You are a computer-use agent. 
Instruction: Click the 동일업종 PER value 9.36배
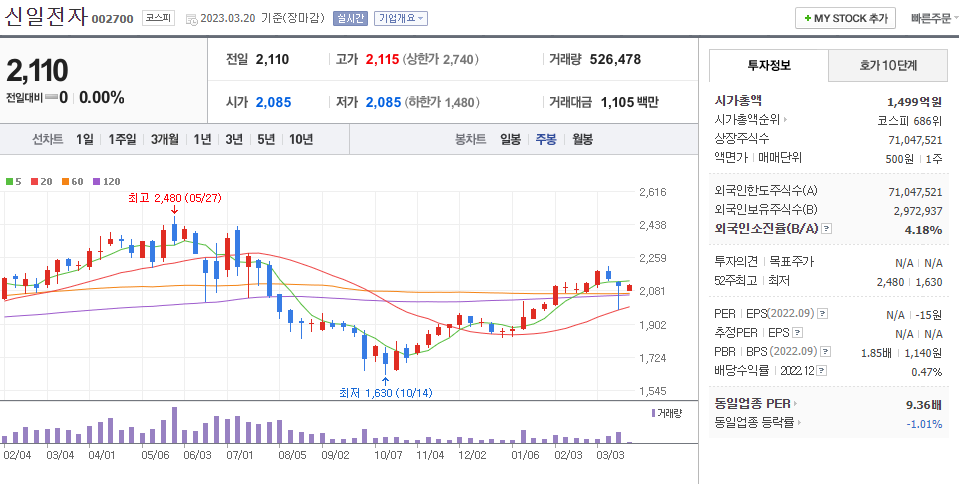[x=924, y=404]
